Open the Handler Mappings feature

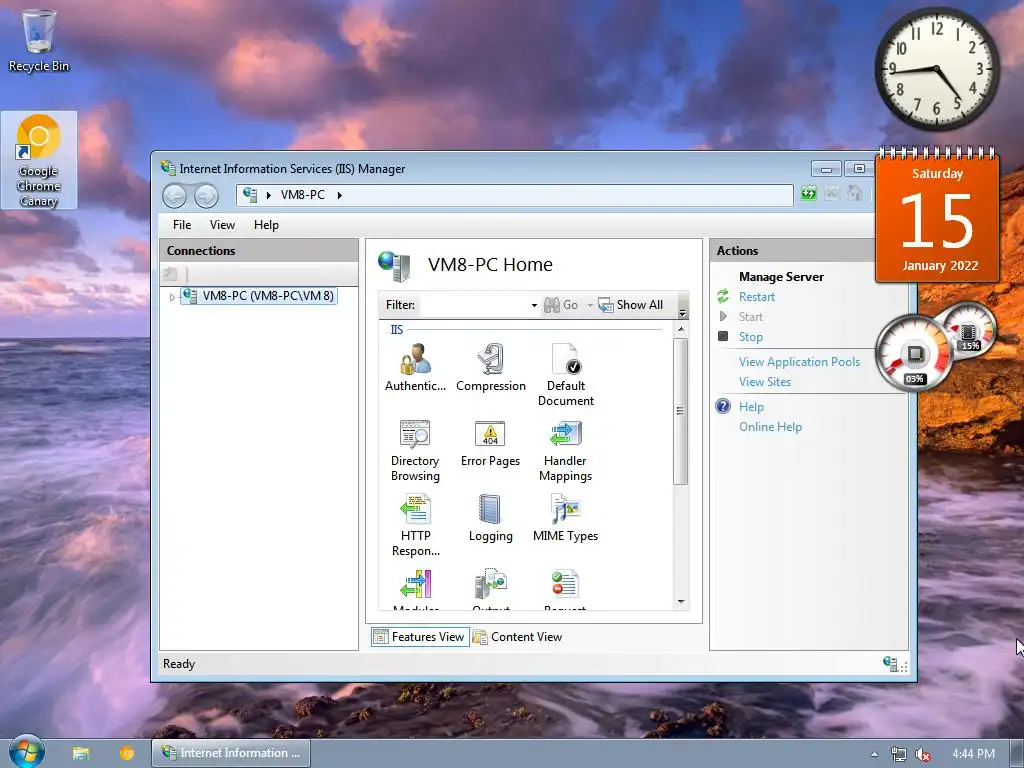click(x=566, y=451)
